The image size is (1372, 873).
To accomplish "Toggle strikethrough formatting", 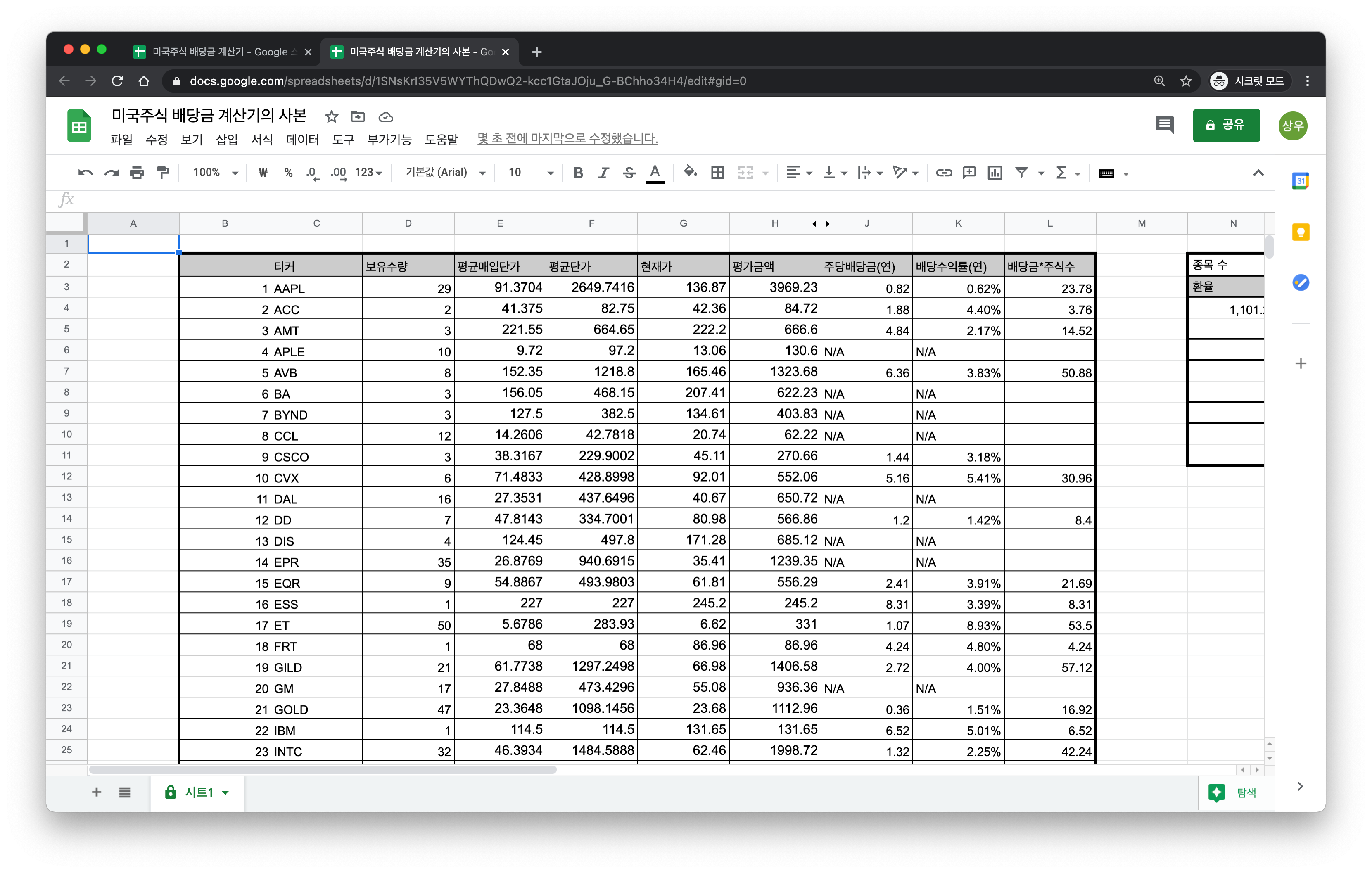I will (629, 173).
